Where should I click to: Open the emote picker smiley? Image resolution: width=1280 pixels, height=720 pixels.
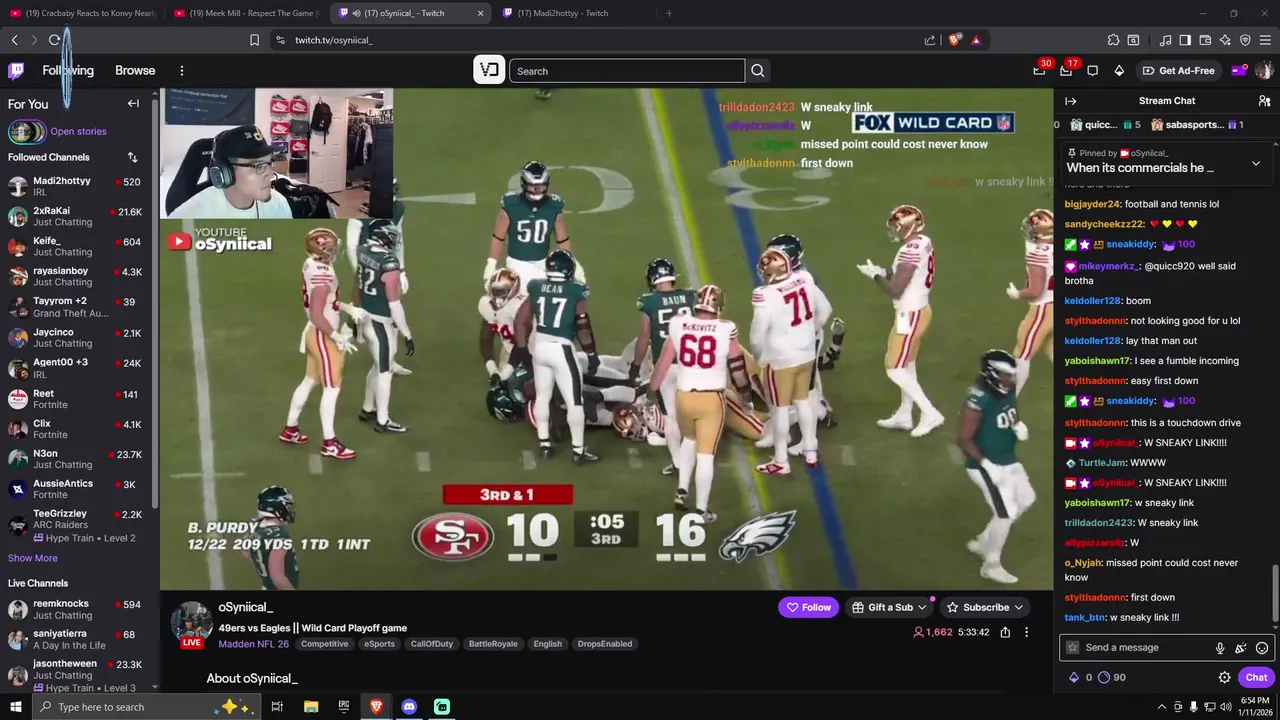click(1262, 648)
